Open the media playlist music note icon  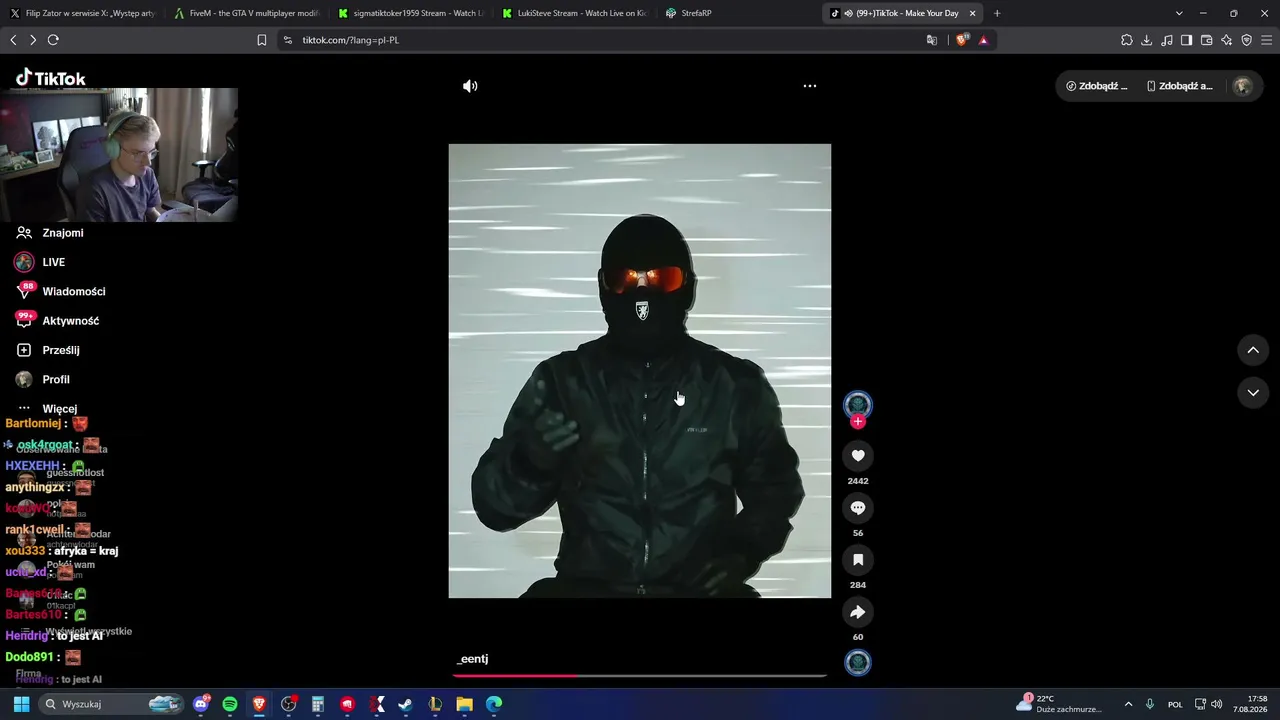pos(1167,40)
